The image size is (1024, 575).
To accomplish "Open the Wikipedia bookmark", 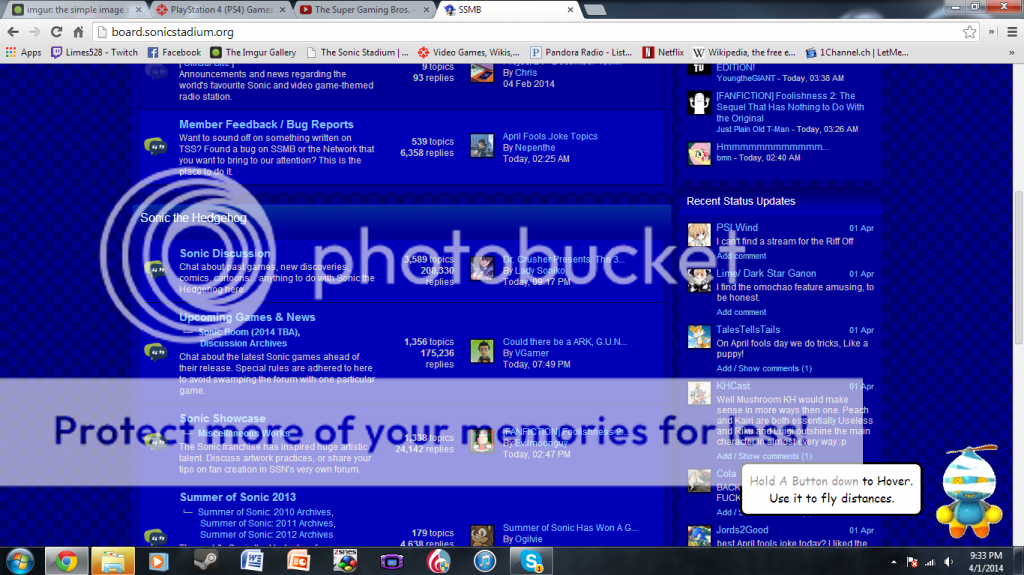I will (x=744, y=52).
